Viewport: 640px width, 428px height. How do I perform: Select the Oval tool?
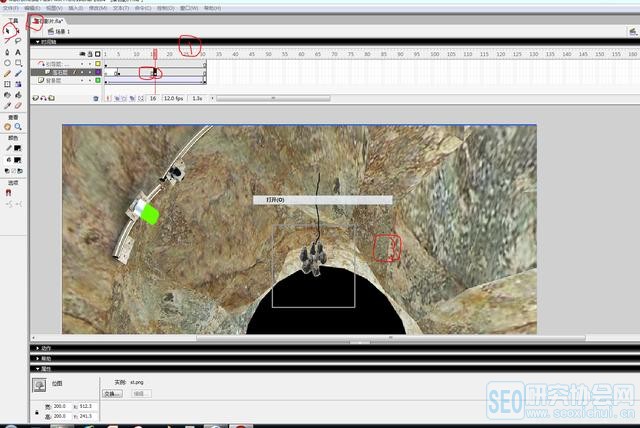pos(7,63)
